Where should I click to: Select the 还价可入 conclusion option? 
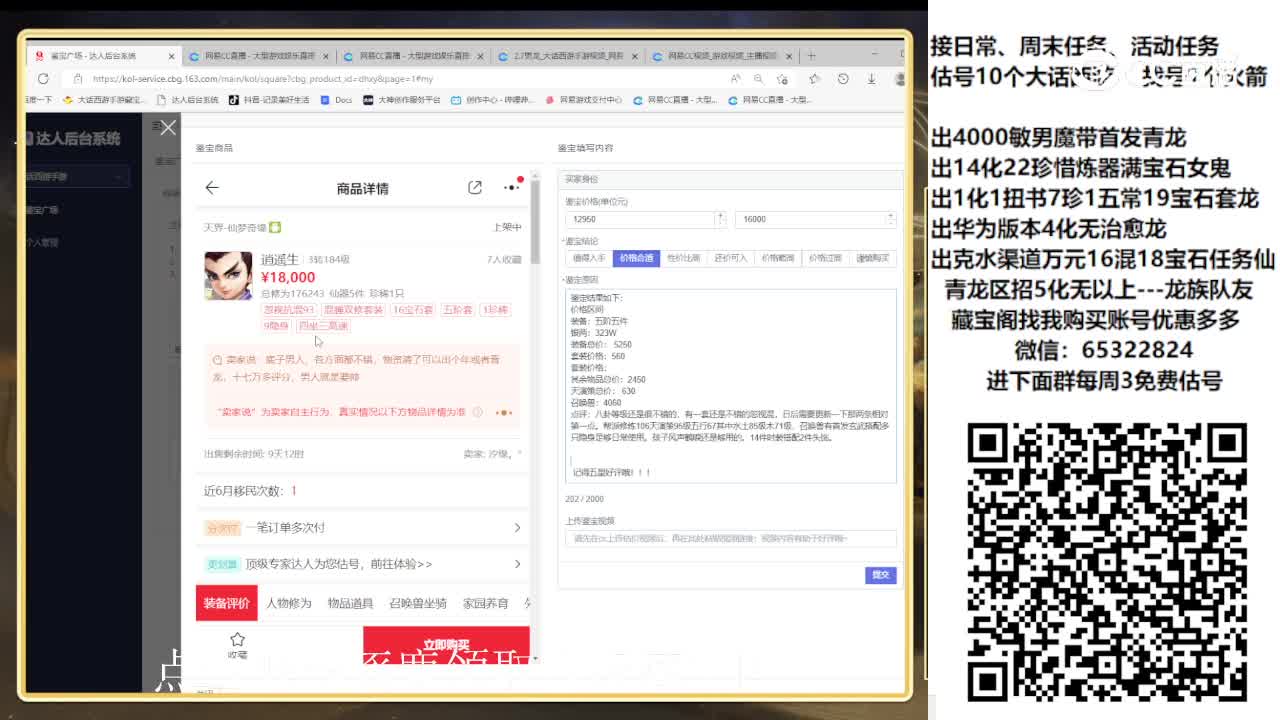click(x=730, y=258)
